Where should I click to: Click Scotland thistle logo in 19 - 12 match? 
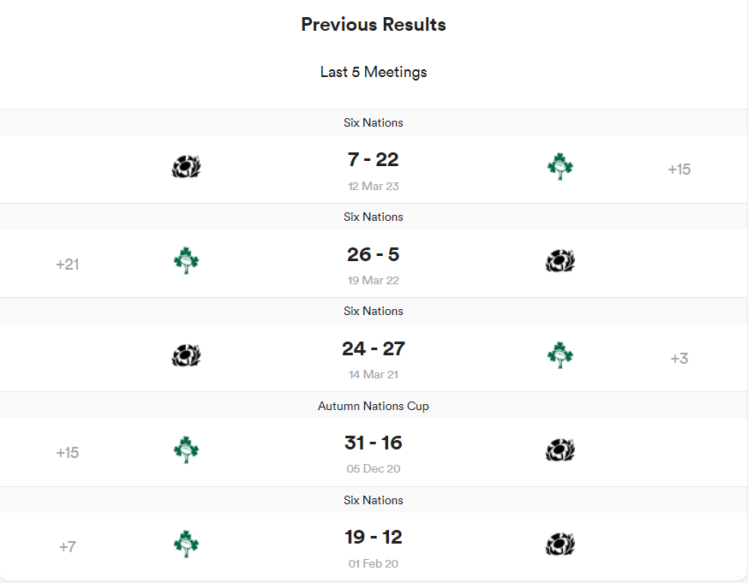tap(560, 544)
